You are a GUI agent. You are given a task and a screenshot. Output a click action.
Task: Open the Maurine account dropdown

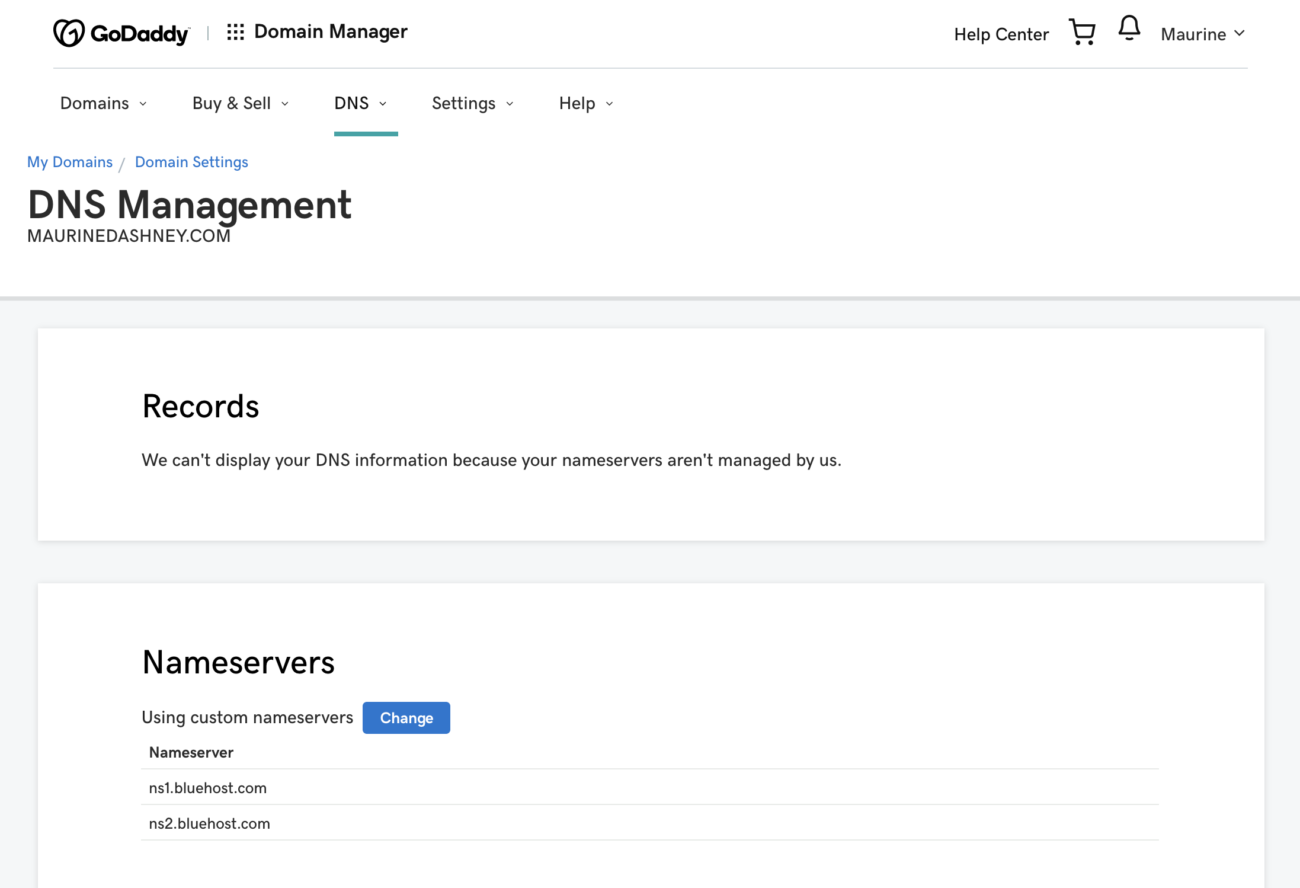(1203, 34)
